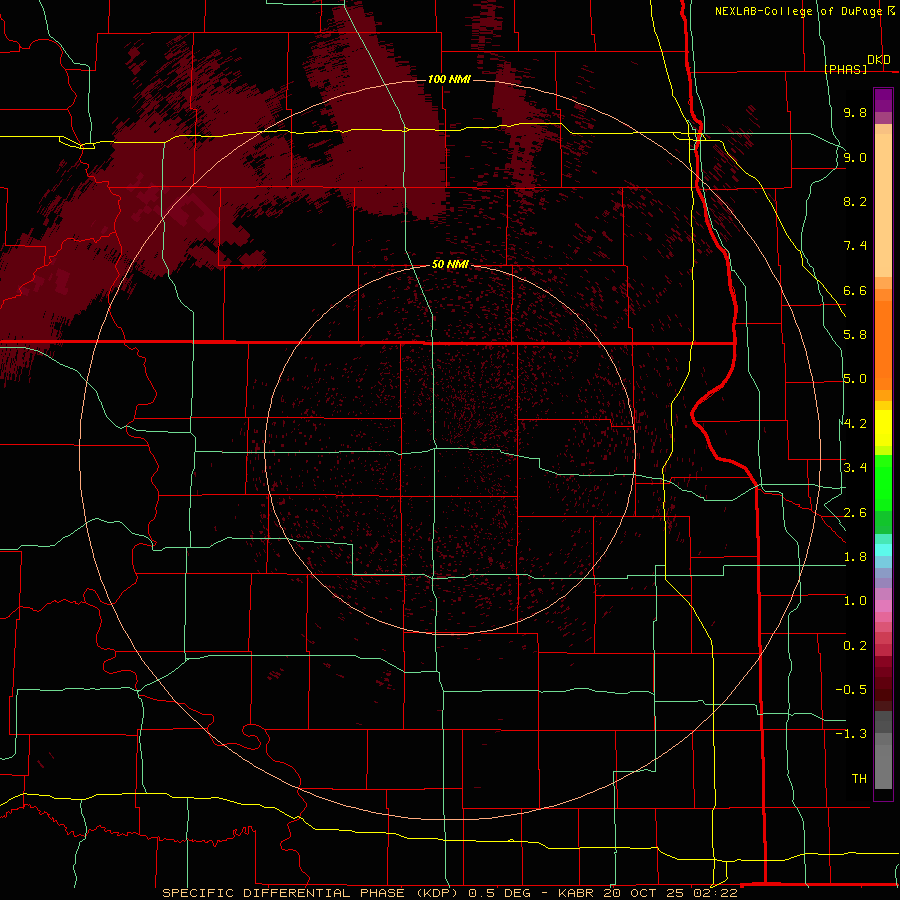Click the [PHAS] legend label
Viewport: 900px width, 900px height.
845,69
